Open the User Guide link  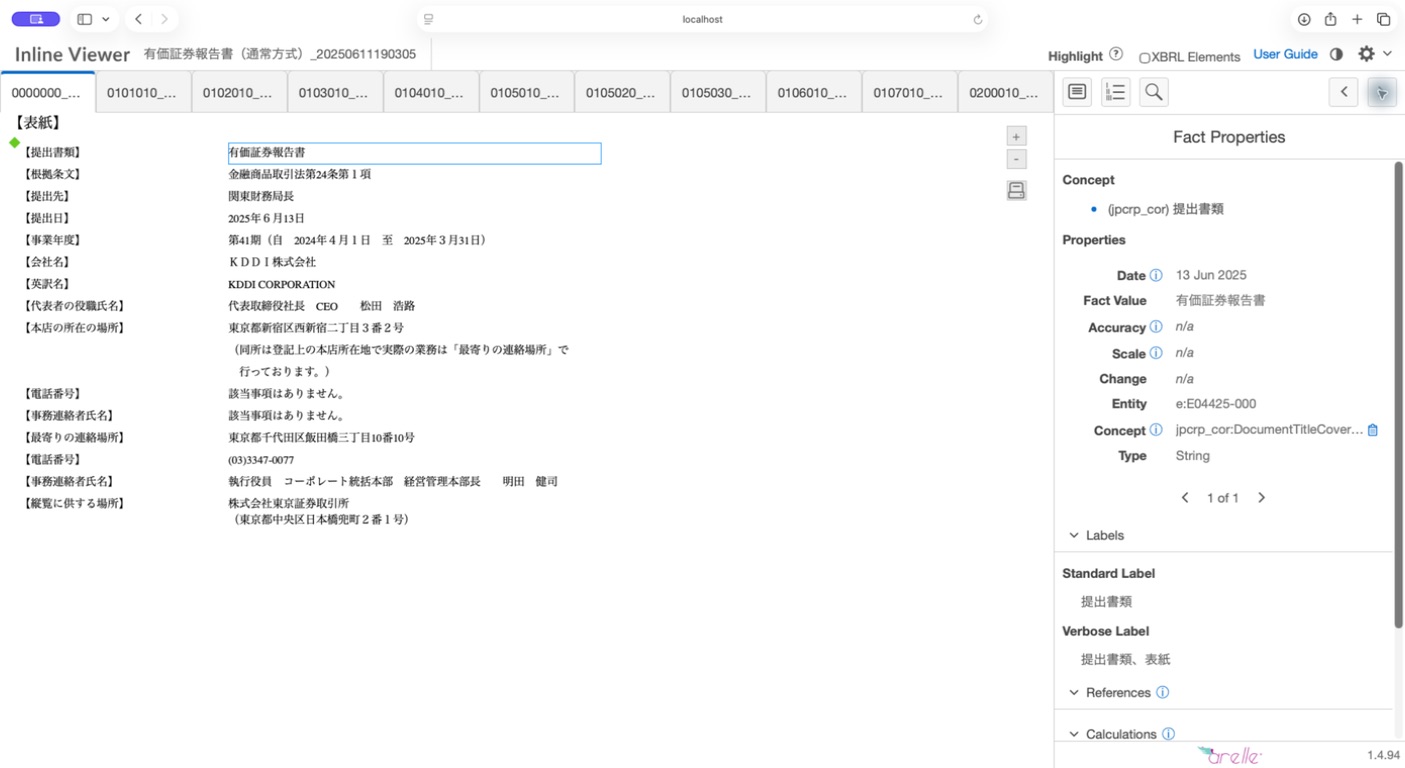(1285, 54)
